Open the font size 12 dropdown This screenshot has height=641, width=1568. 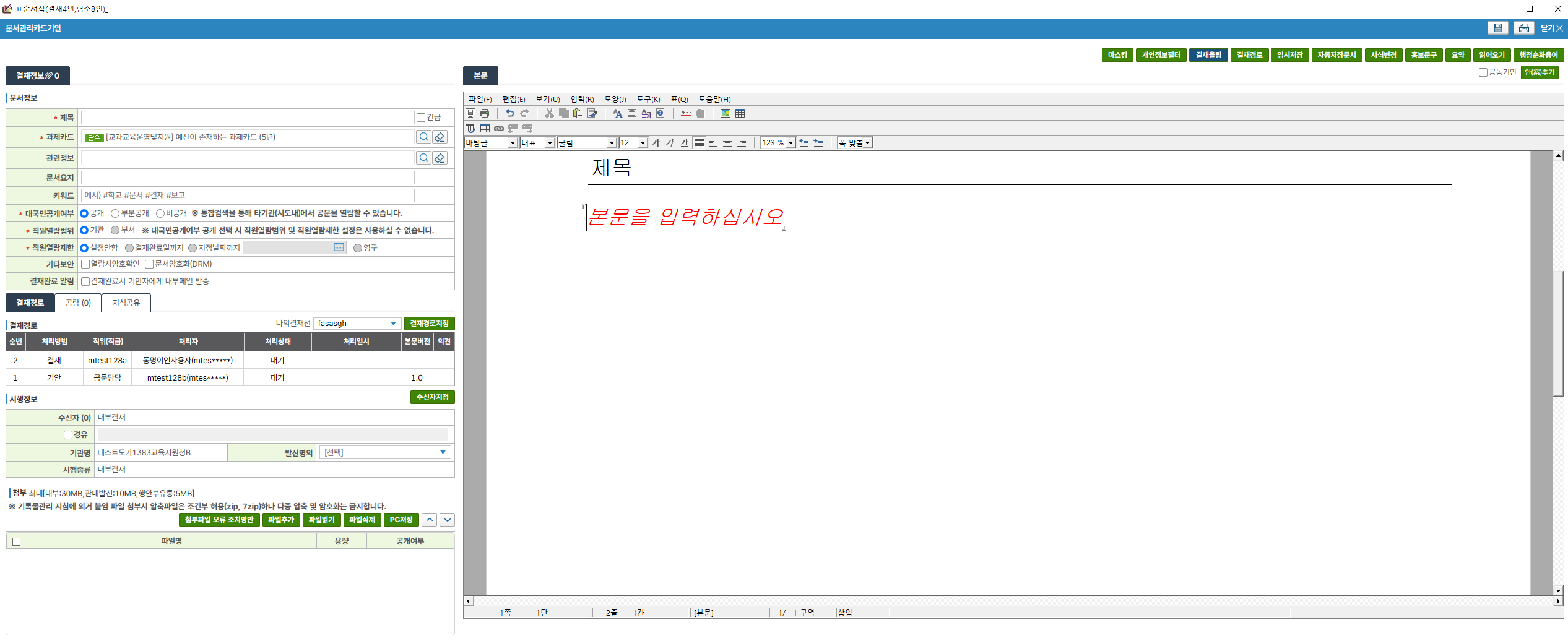click(643, 143)
